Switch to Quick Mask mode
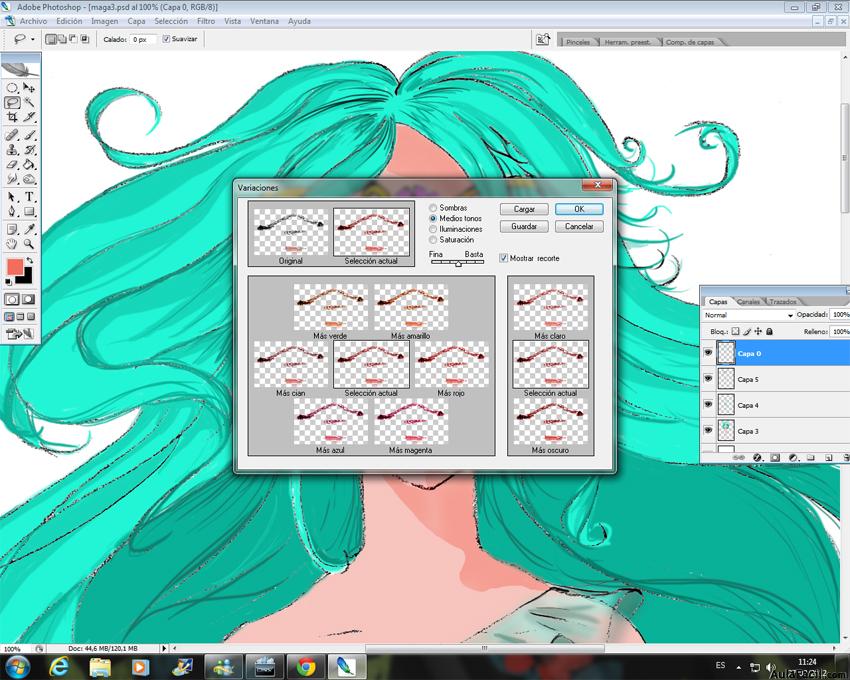The image size is (850, 680). click(28, 299)
